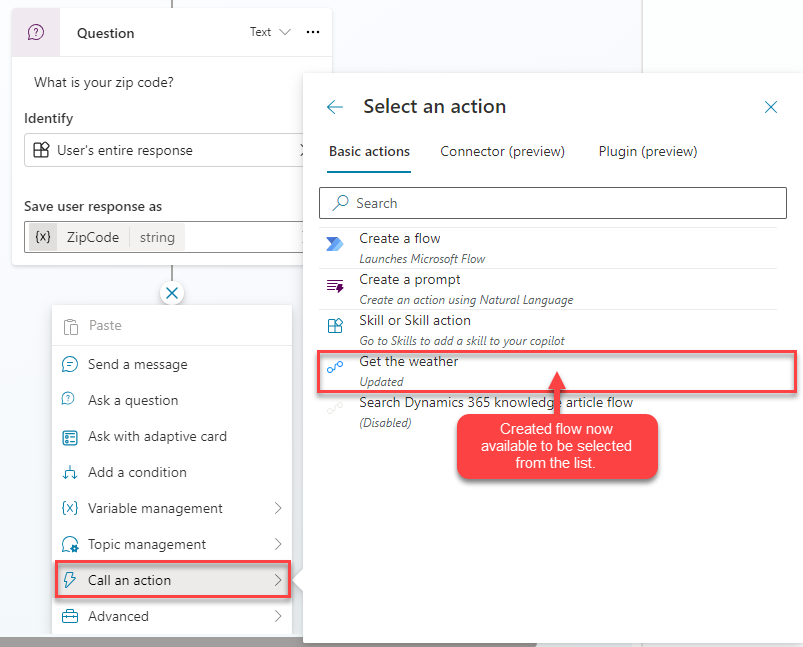Choose Send a message from menu

(x=137, y=364)
